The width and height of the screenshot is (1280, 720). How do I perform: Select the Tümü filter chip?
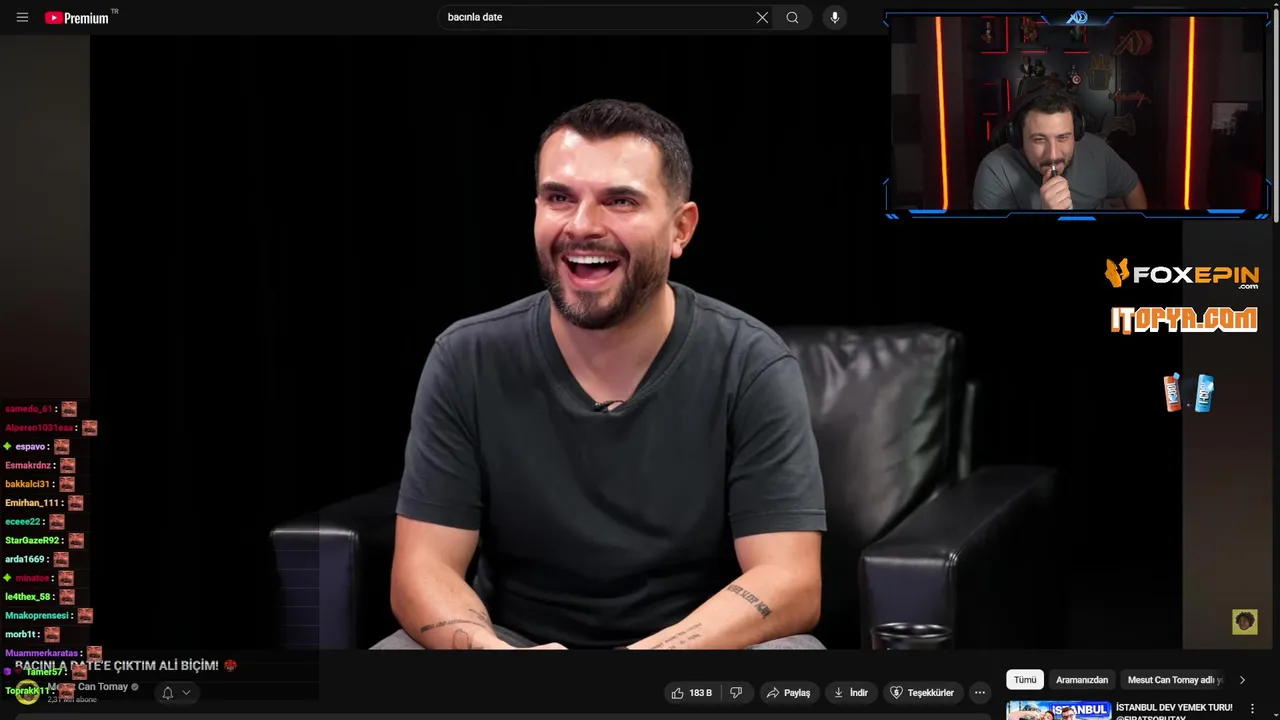point(1025,680)
